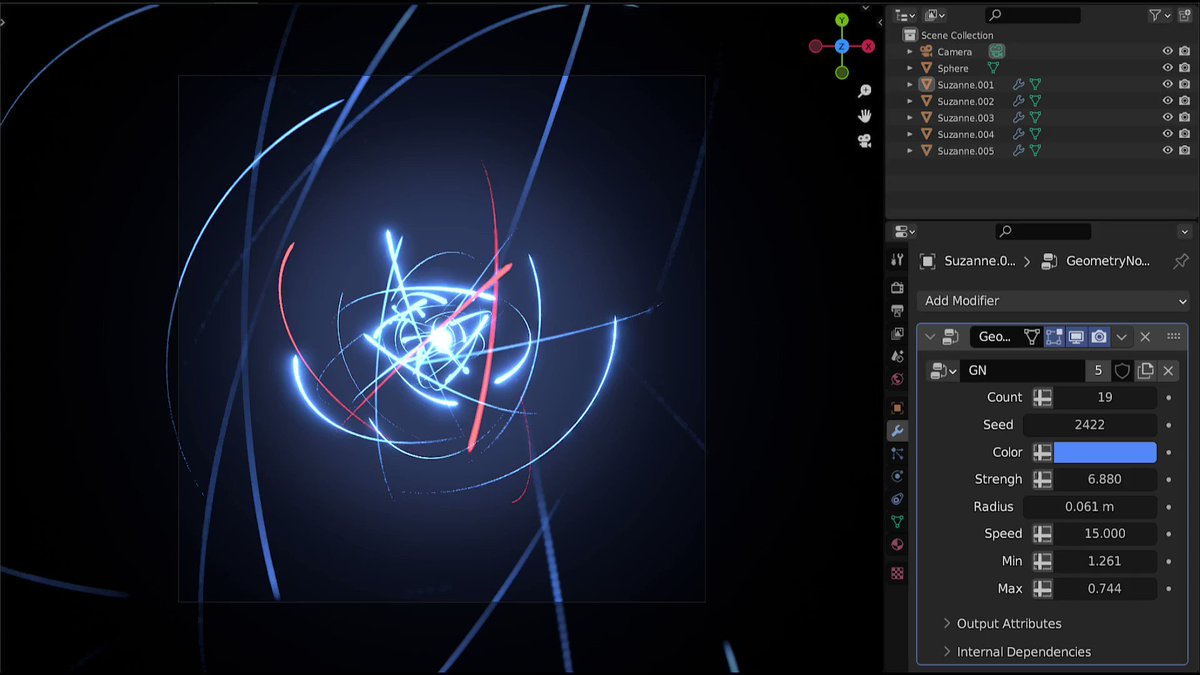Expand the Camera object in outliner
Image resolution: width=1200 pixels, height=675 pixels.
pyautogui.click(x=910, y=52)
